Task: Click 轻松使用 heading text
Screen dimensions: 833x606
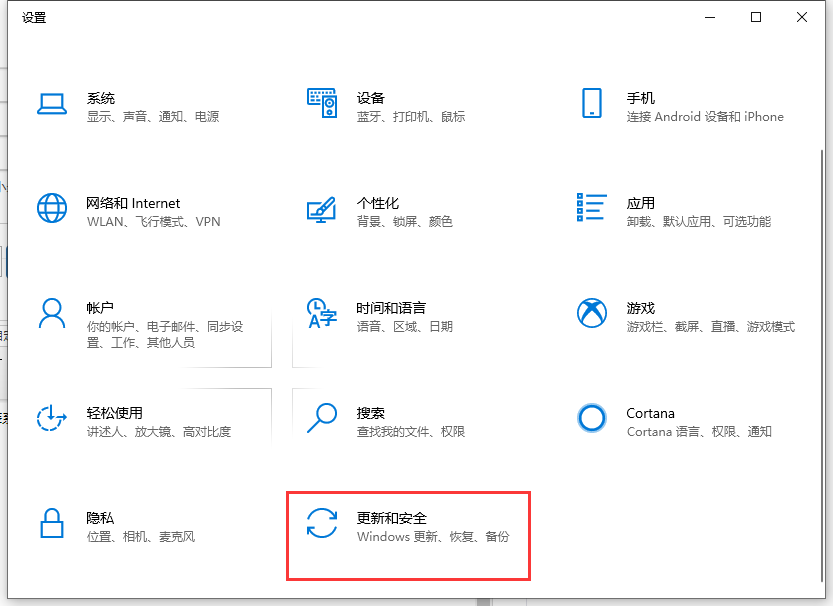Action: (x=115, y=413)
